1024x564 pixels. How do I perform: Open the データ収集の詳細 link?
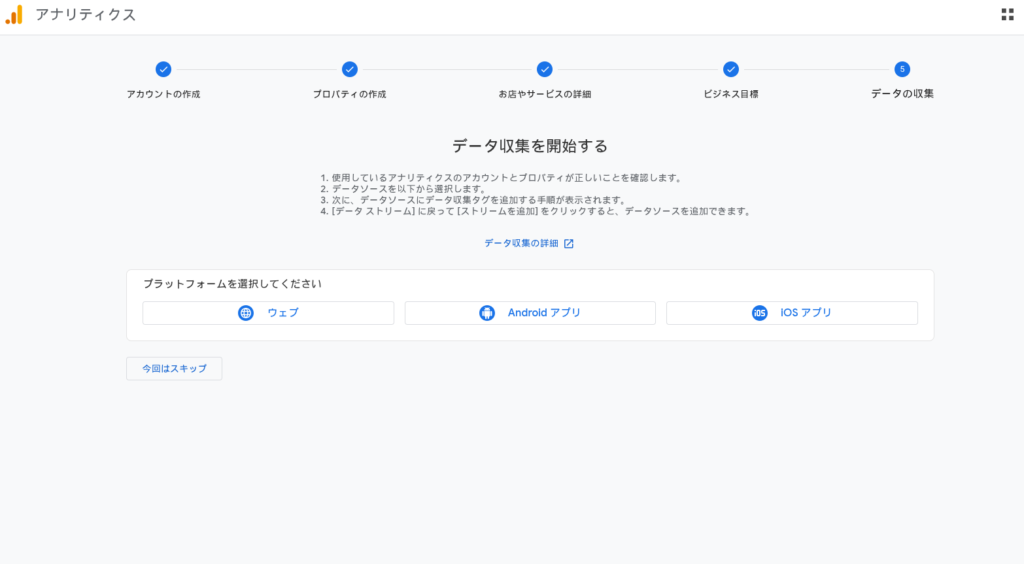point(521,243)
